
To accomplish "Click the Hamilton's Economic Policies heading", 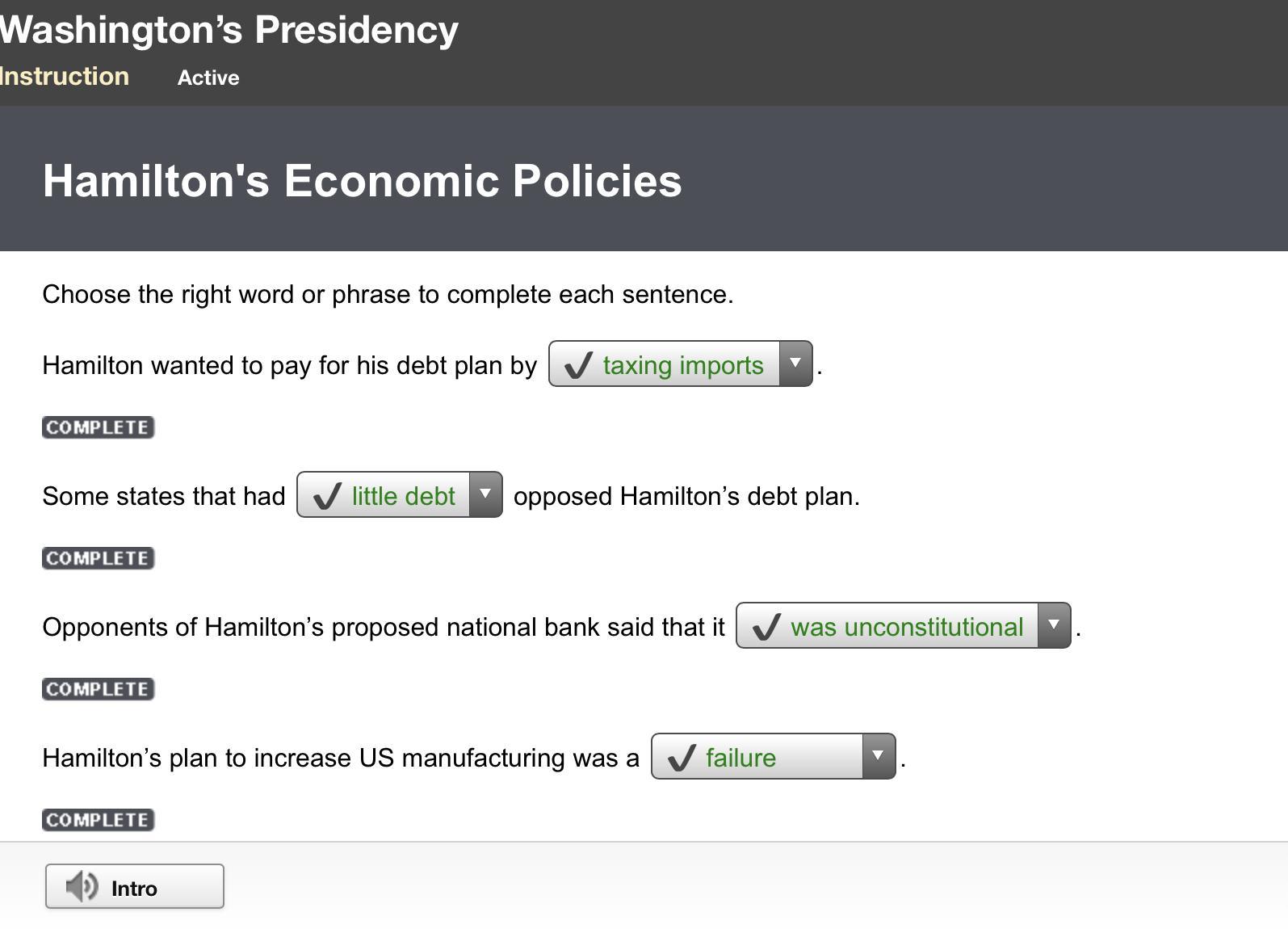I will pos(362,180).
